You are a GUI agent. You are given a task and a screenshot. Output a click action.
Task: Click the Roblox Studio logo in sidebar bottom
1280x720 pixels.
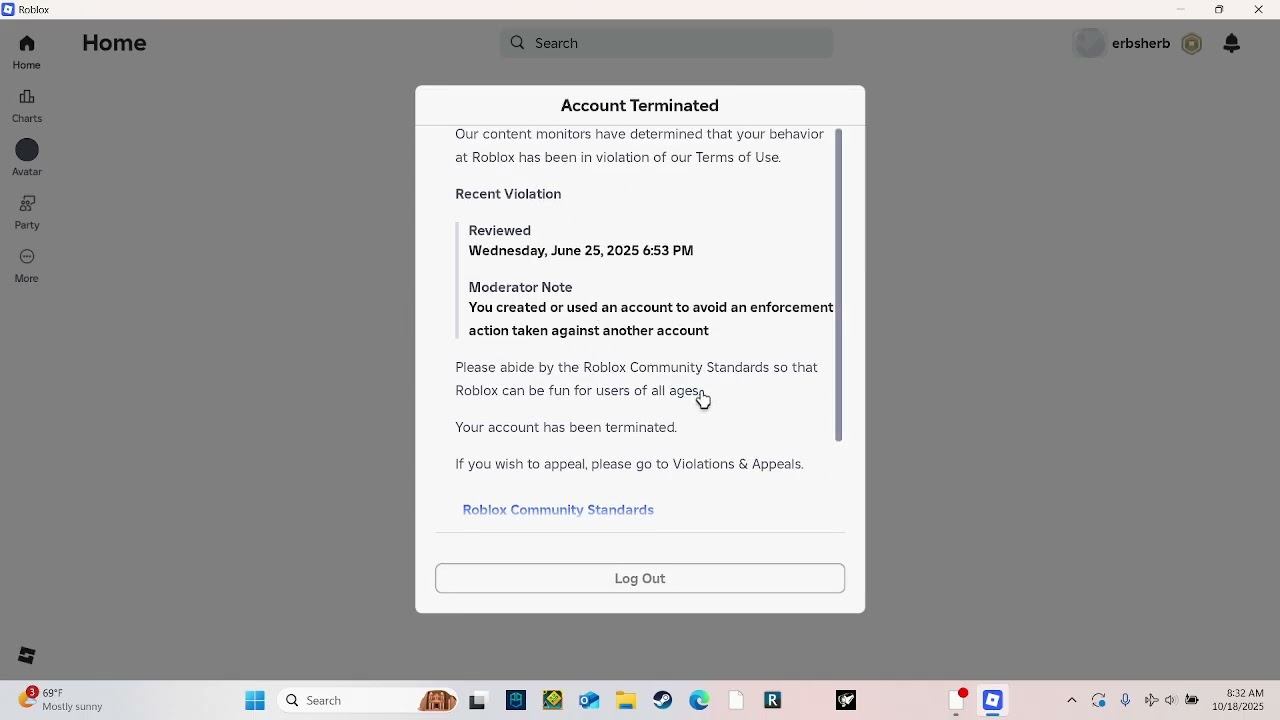click(x=27, y=656)
